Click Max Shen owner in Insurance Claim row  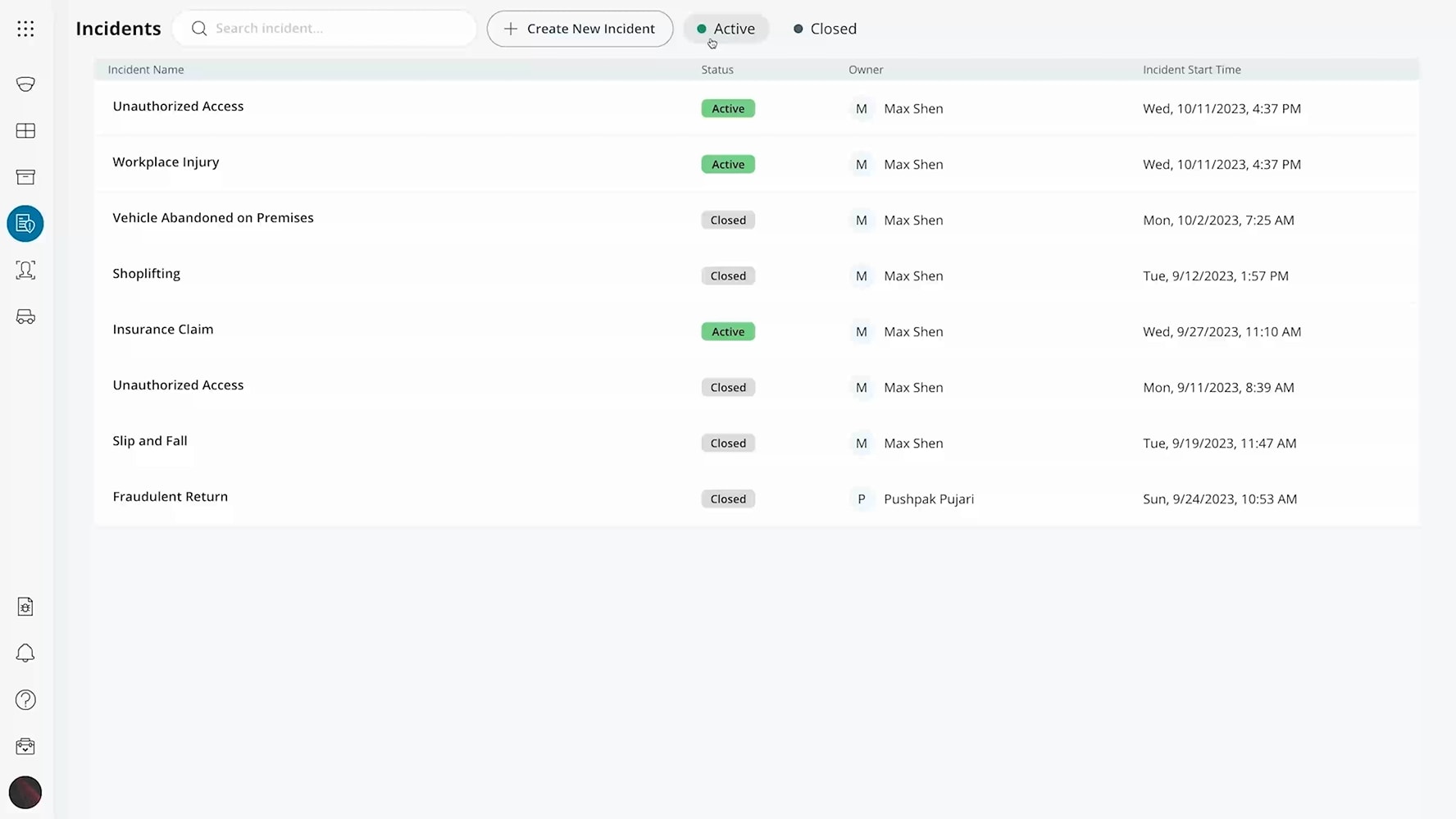click(913, 332)
